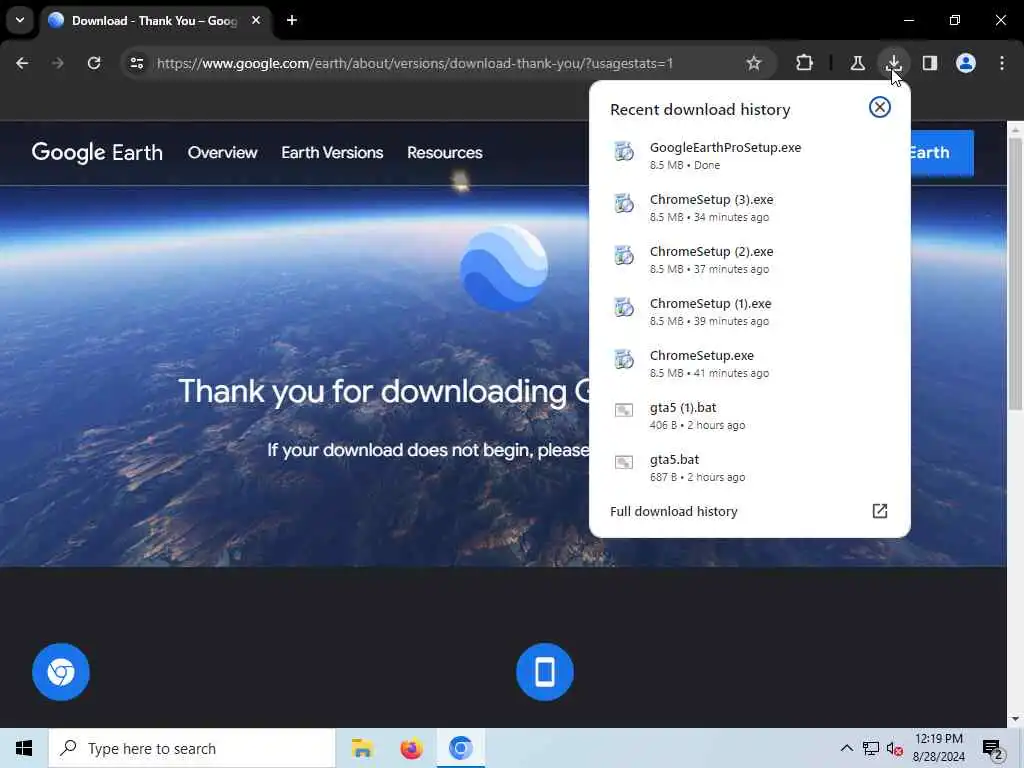Screen dimensions: 1024x768
Task: Open the muted volume tray icon
Action: tap(895, 748)
